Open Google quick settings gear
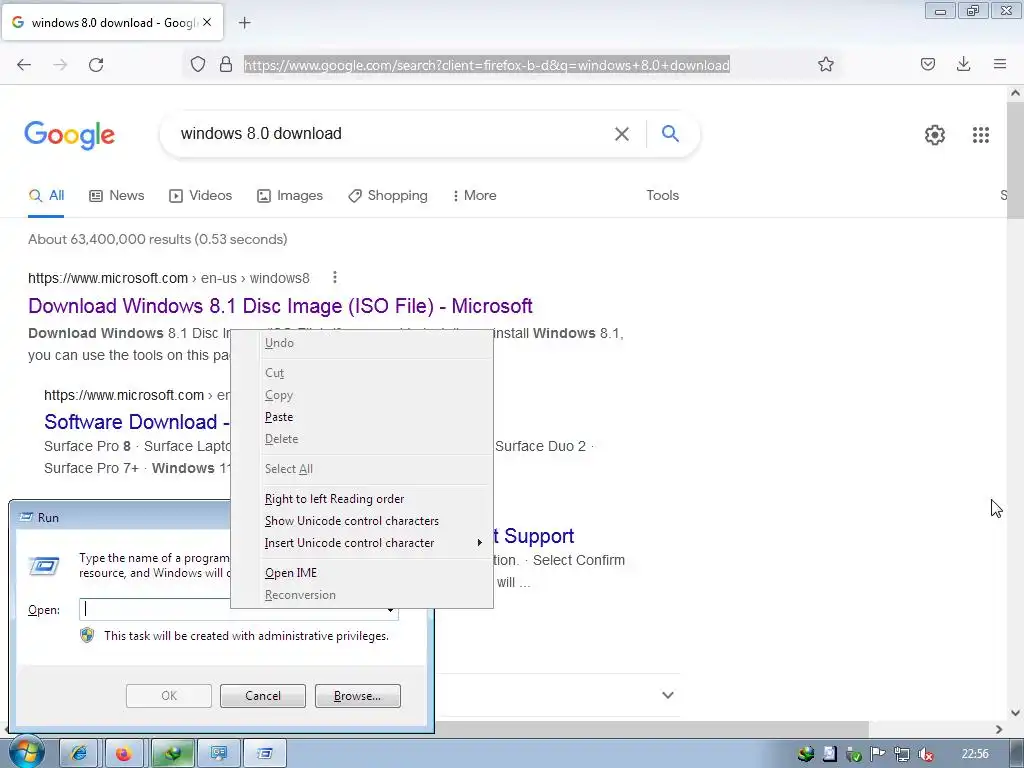The height and width of the screenshot is (768, 1024). 935,135
